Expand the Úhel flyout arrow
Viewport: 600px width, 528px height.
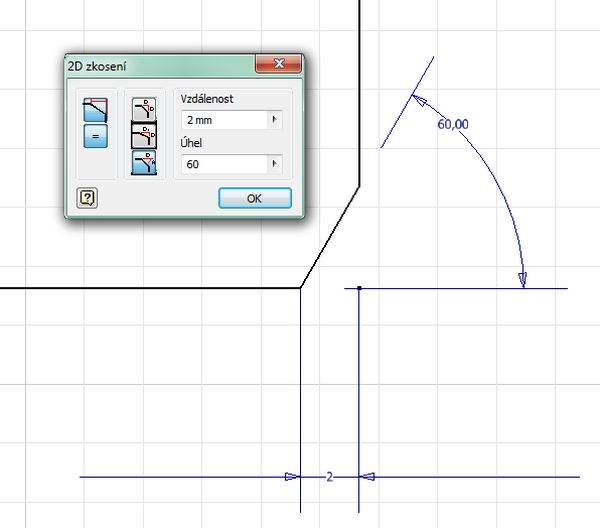tap(274, 162)
